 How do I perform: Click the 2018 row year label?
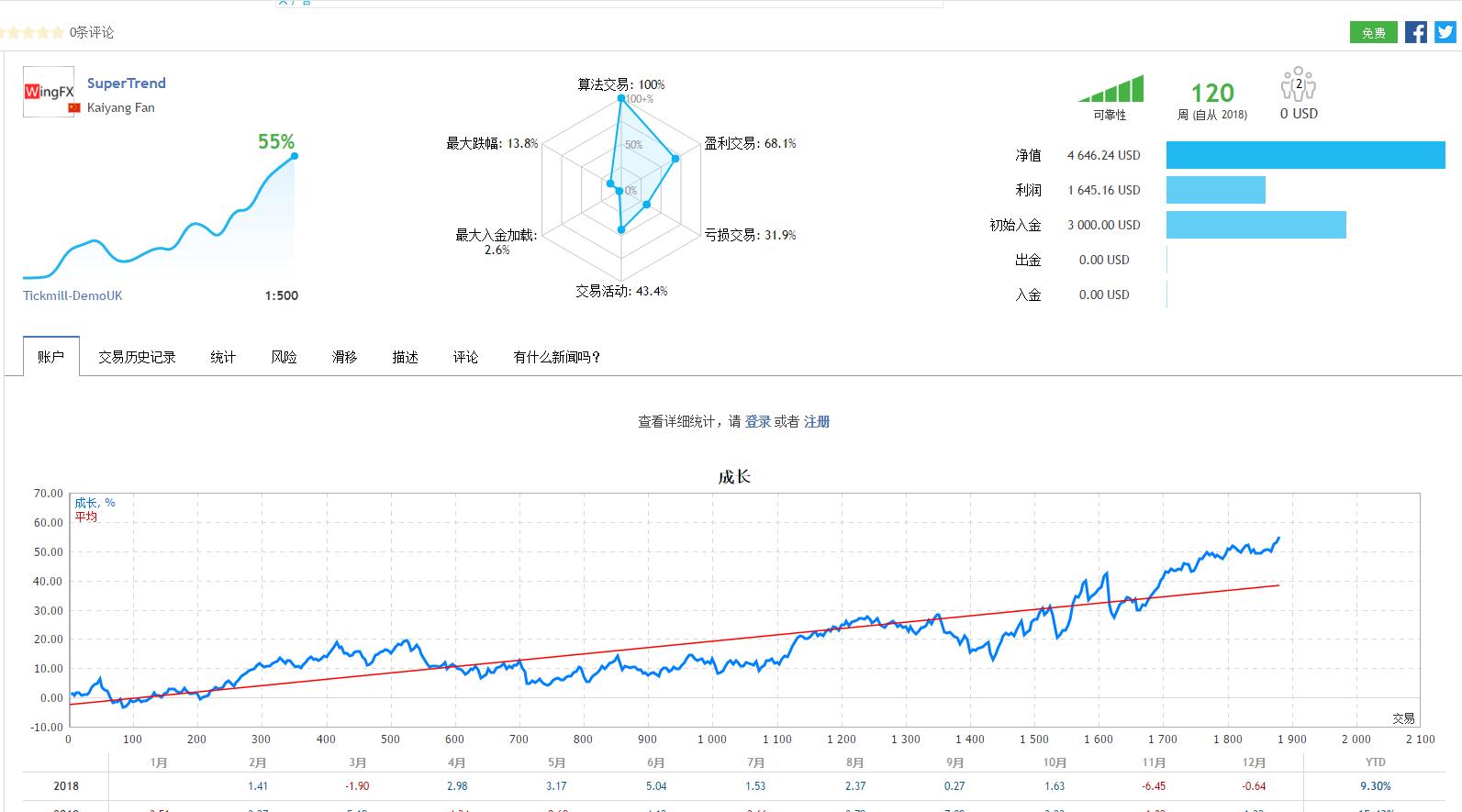click(66, 786)
